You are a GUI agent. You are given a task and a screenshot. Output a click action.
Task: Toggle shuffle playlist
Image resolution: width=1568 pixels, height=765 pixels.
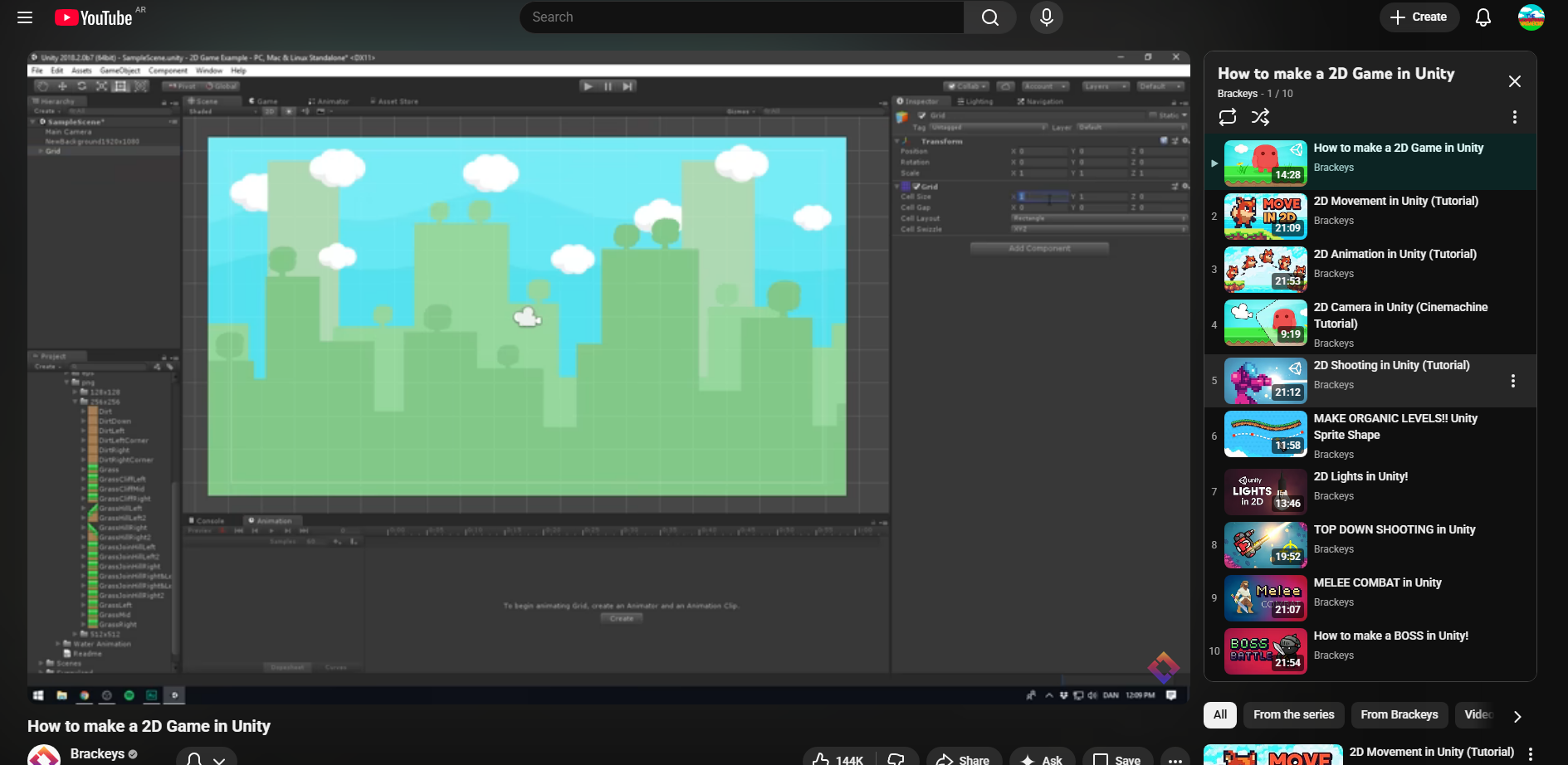1260,117
